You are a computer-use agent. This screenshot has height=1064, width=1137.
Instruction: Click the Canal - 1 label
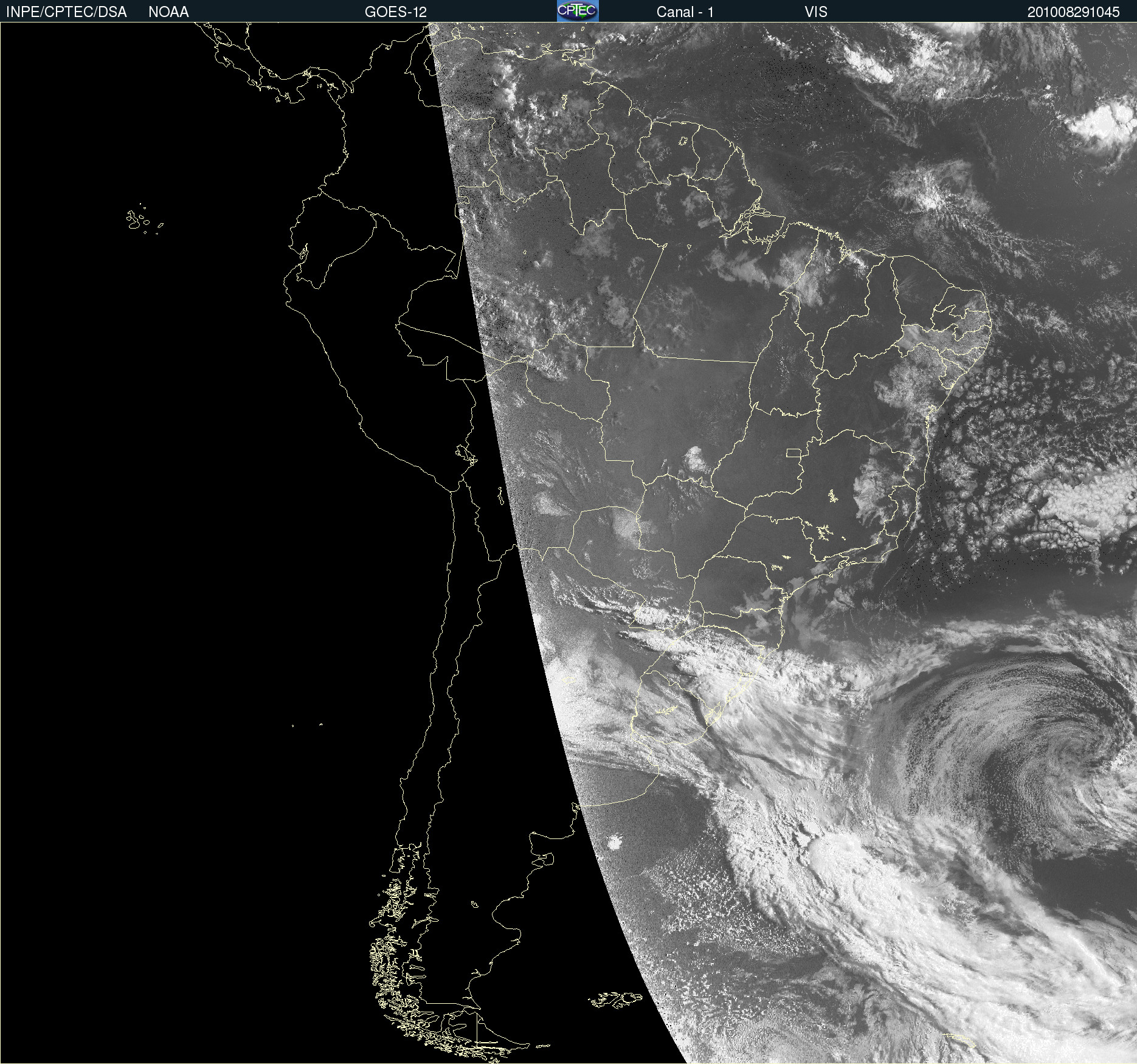point(685,12)
